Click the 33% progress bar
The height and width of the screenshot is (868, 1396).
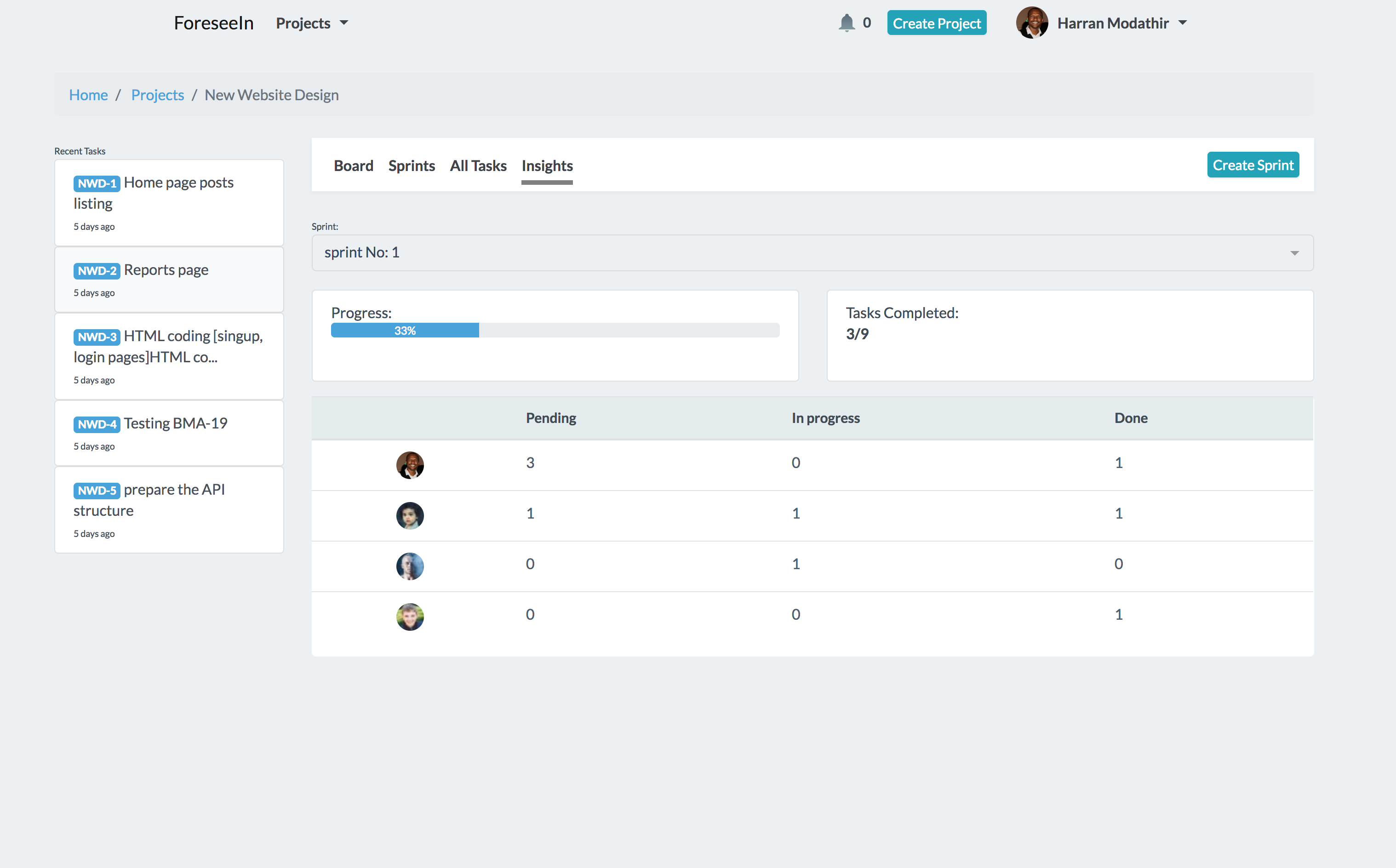[405, 330]
